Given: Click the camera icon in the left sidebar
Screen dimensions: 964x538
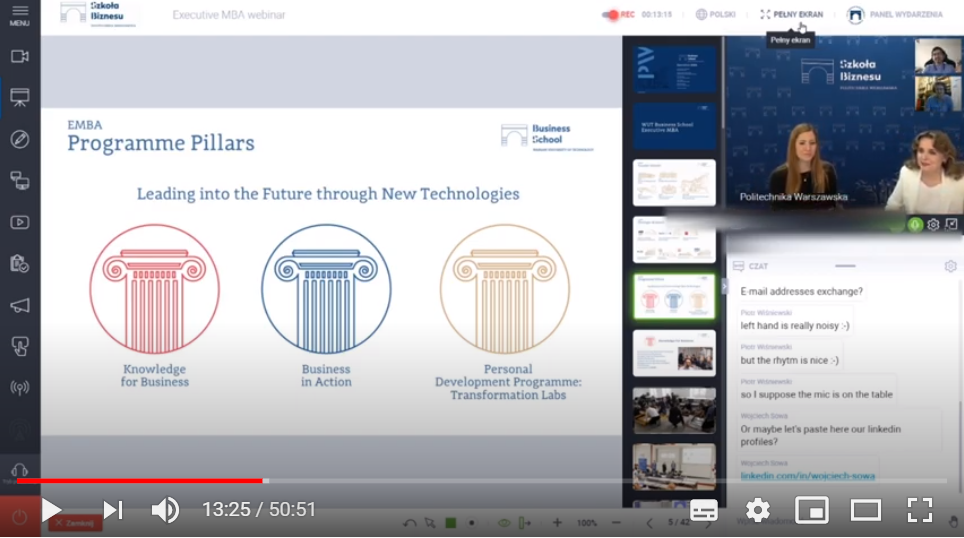Looking at the screenshot, I should coord(19,56).
